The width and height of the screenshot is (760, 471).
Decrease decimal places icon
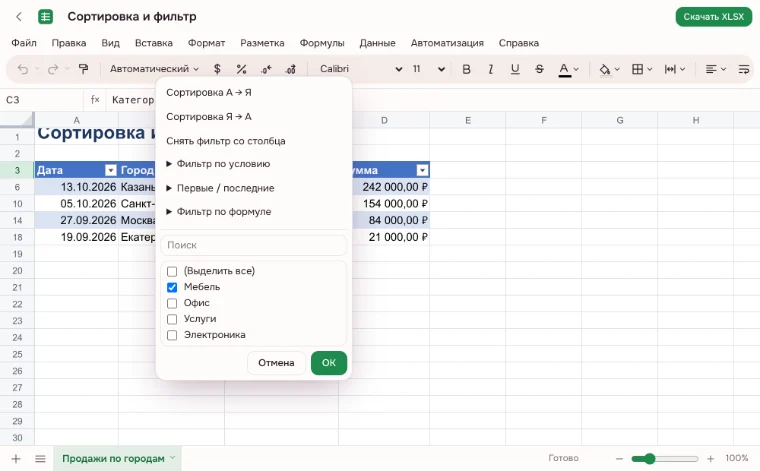266,69
